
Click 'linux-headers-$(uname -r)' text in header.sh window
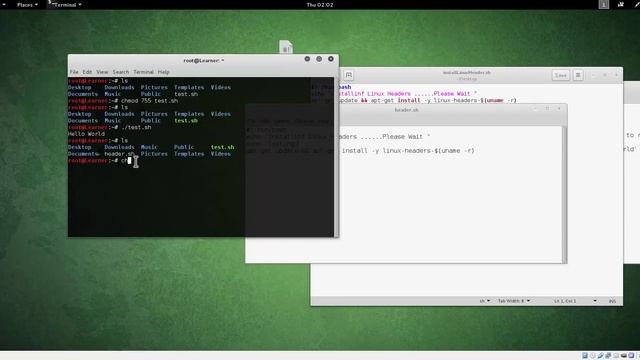coord(429,151)
